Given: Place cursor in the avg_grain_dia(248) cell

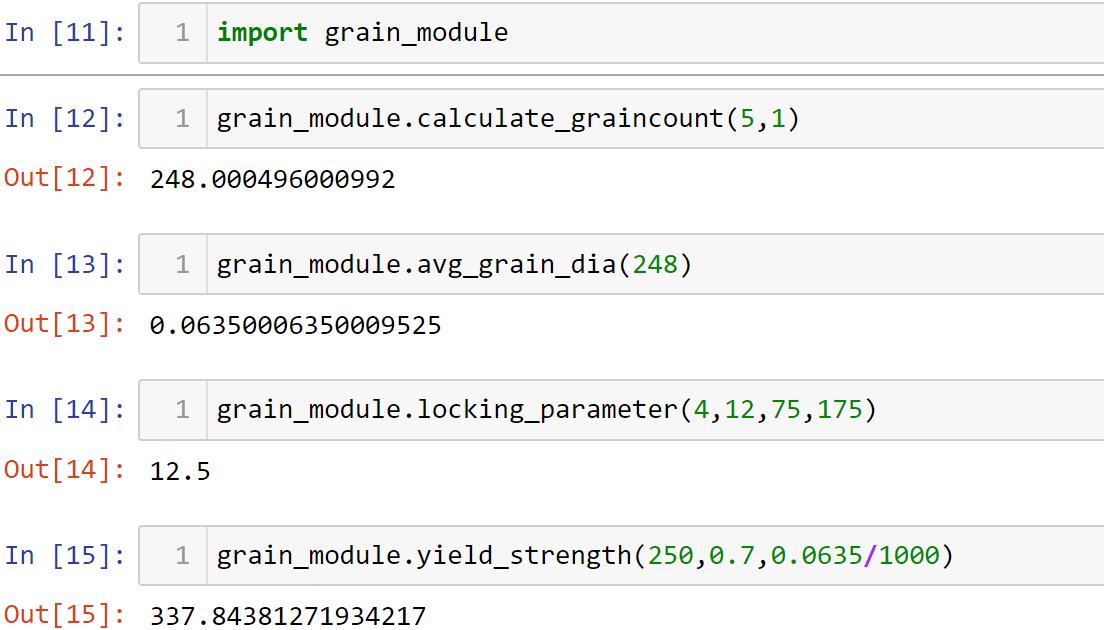Looking at the screenshot, I should coord(650,265).
